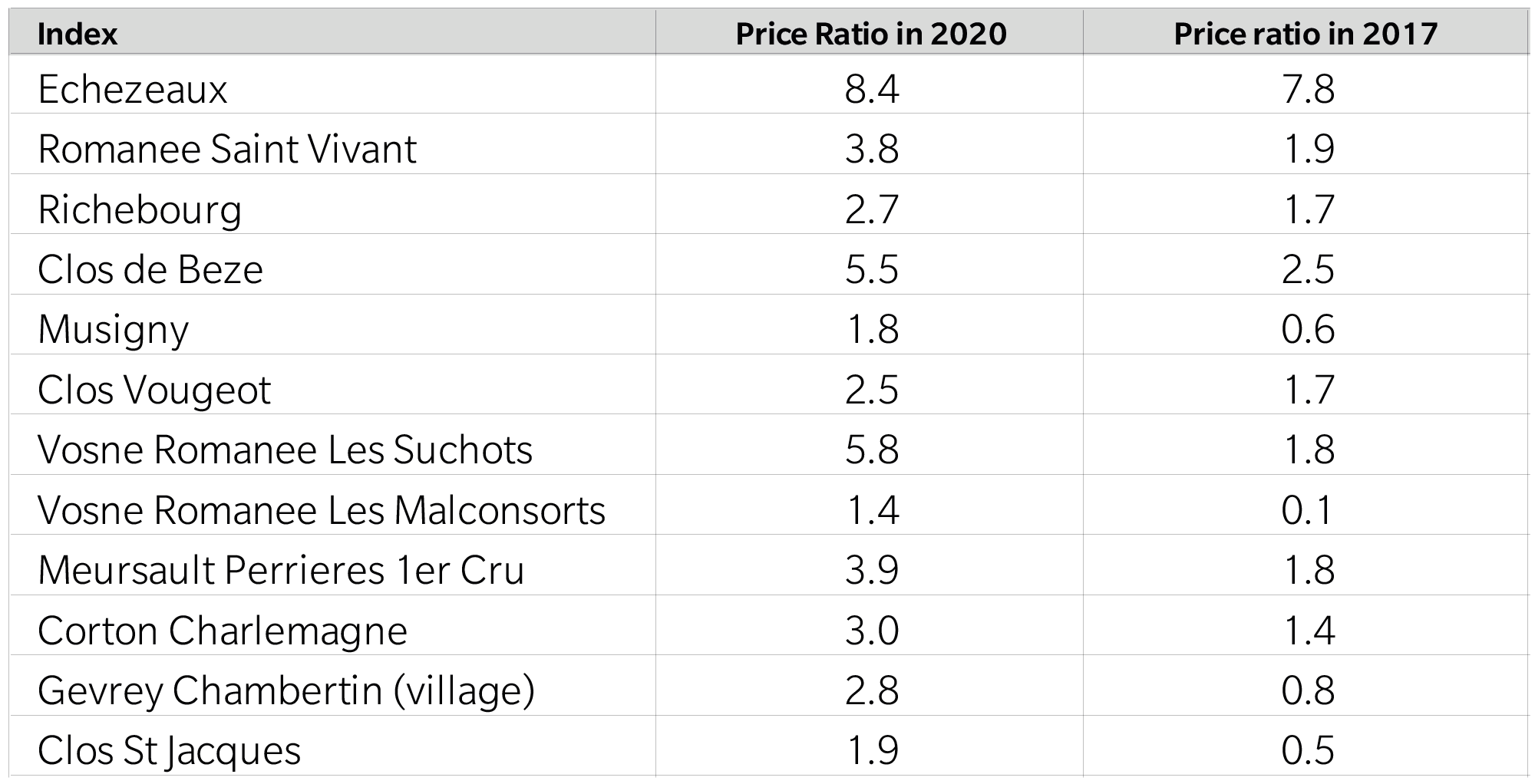This screenshot has height=784, width=1535.
Task: Select the Romanee Saint Vivant cell
Action: point(227,149)
